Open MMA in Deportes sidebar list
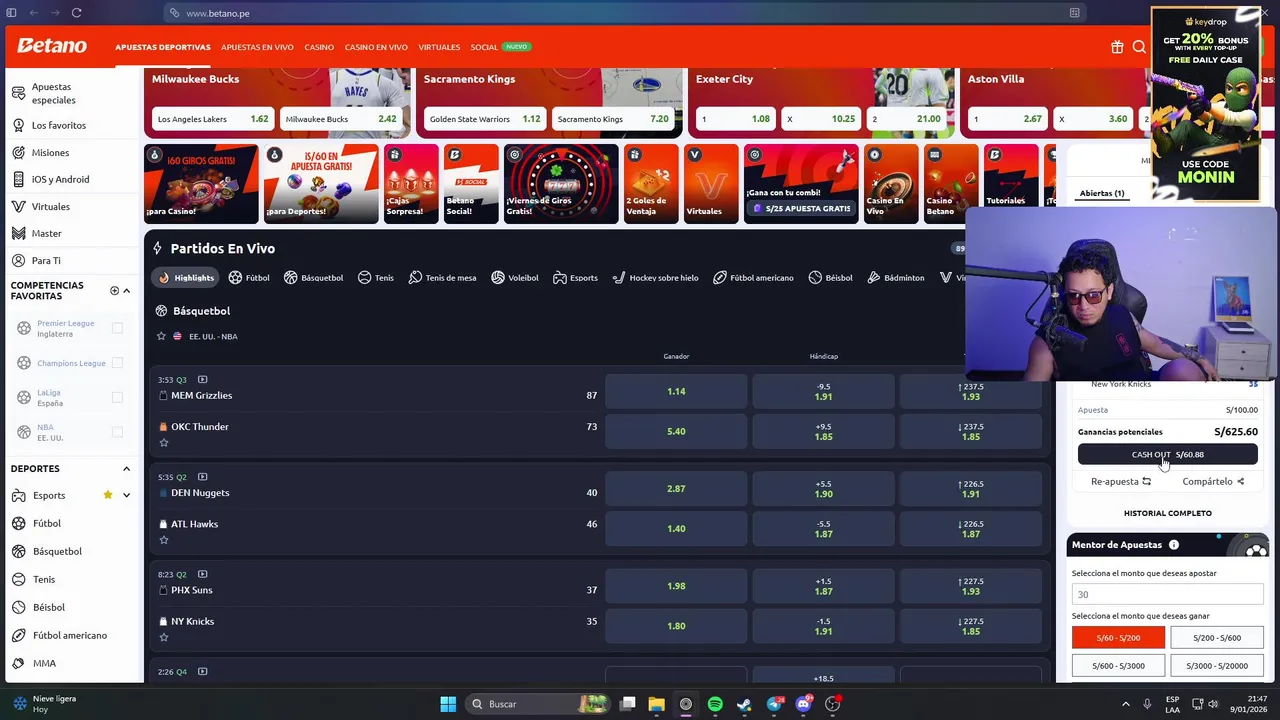 click(44, 663)
